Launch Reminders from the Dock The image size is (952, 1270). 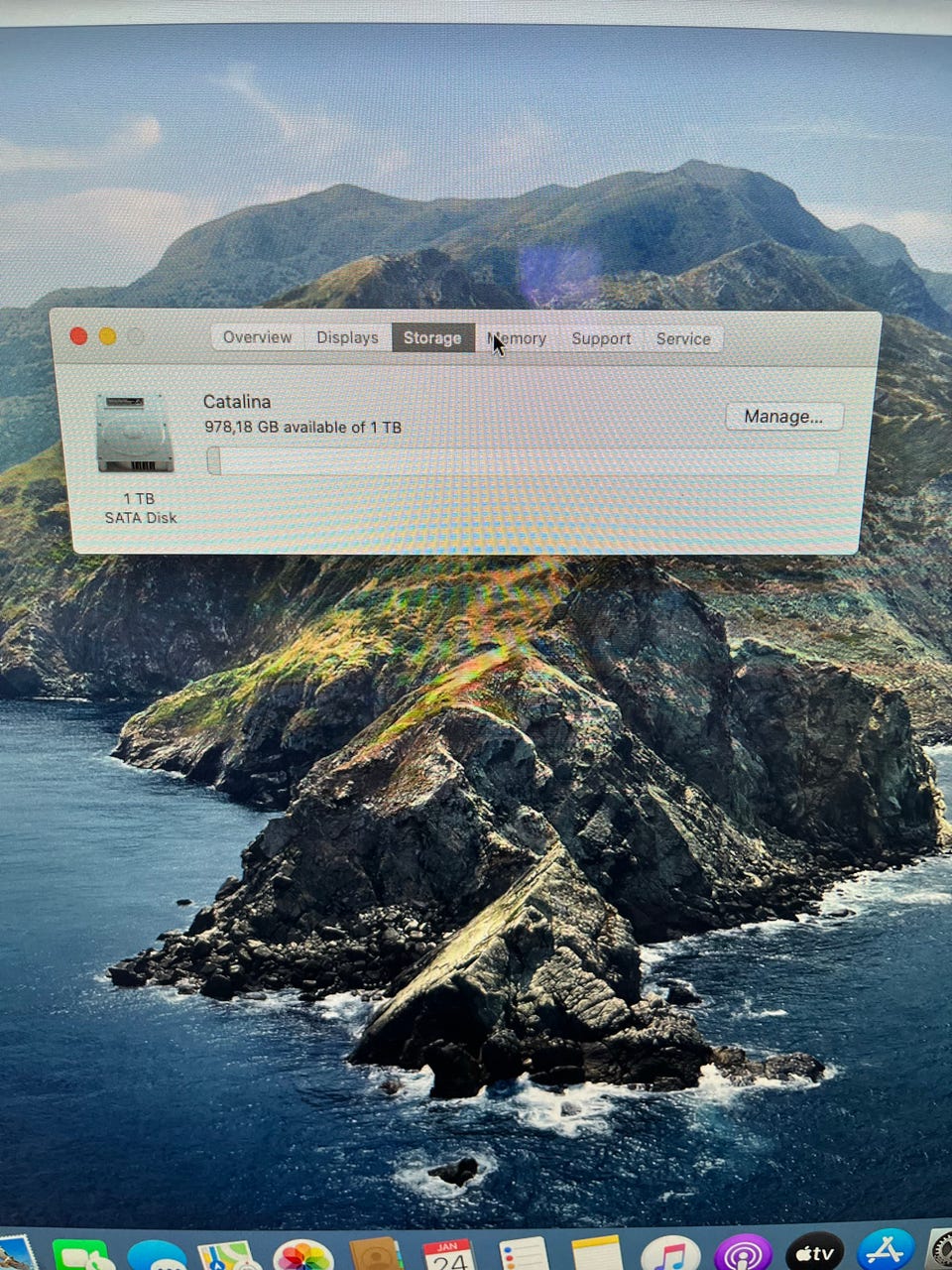coord(524,1255)
